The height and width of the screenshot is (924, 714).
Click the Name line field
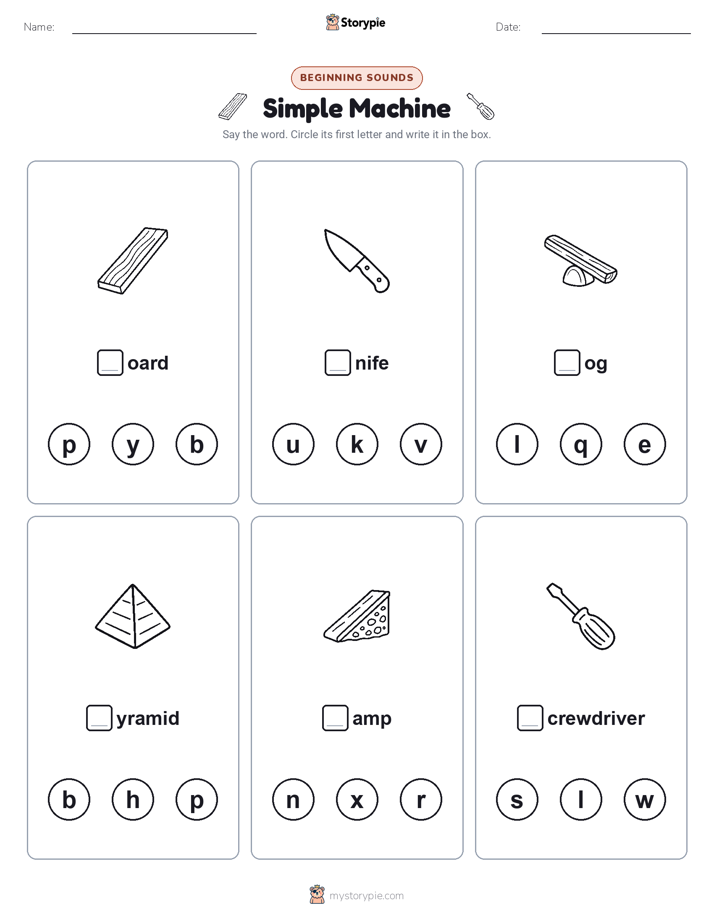point(164,27)
